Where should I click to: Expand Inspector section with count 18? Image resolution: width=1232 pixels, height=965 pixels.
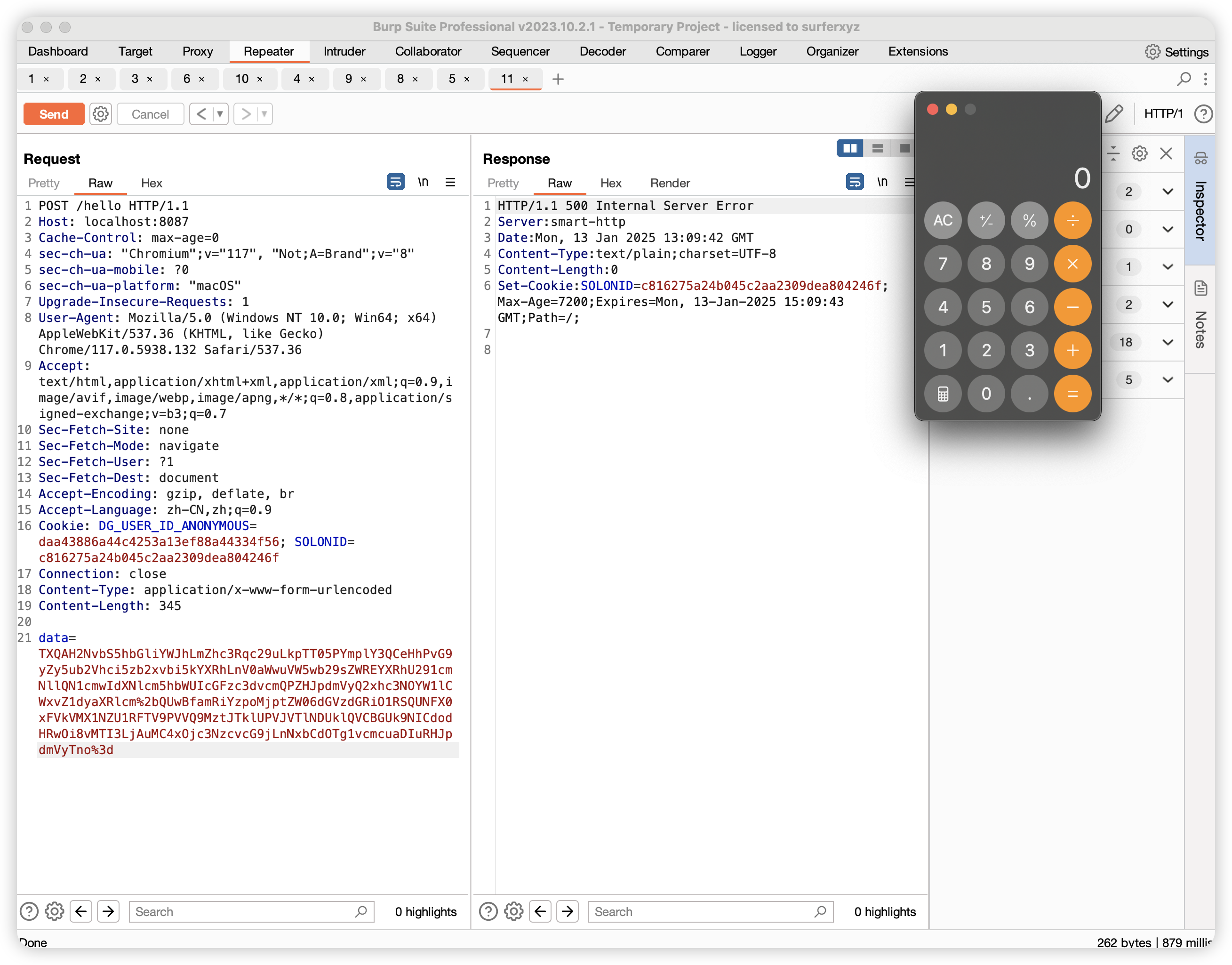click(x=1168, y=342)
